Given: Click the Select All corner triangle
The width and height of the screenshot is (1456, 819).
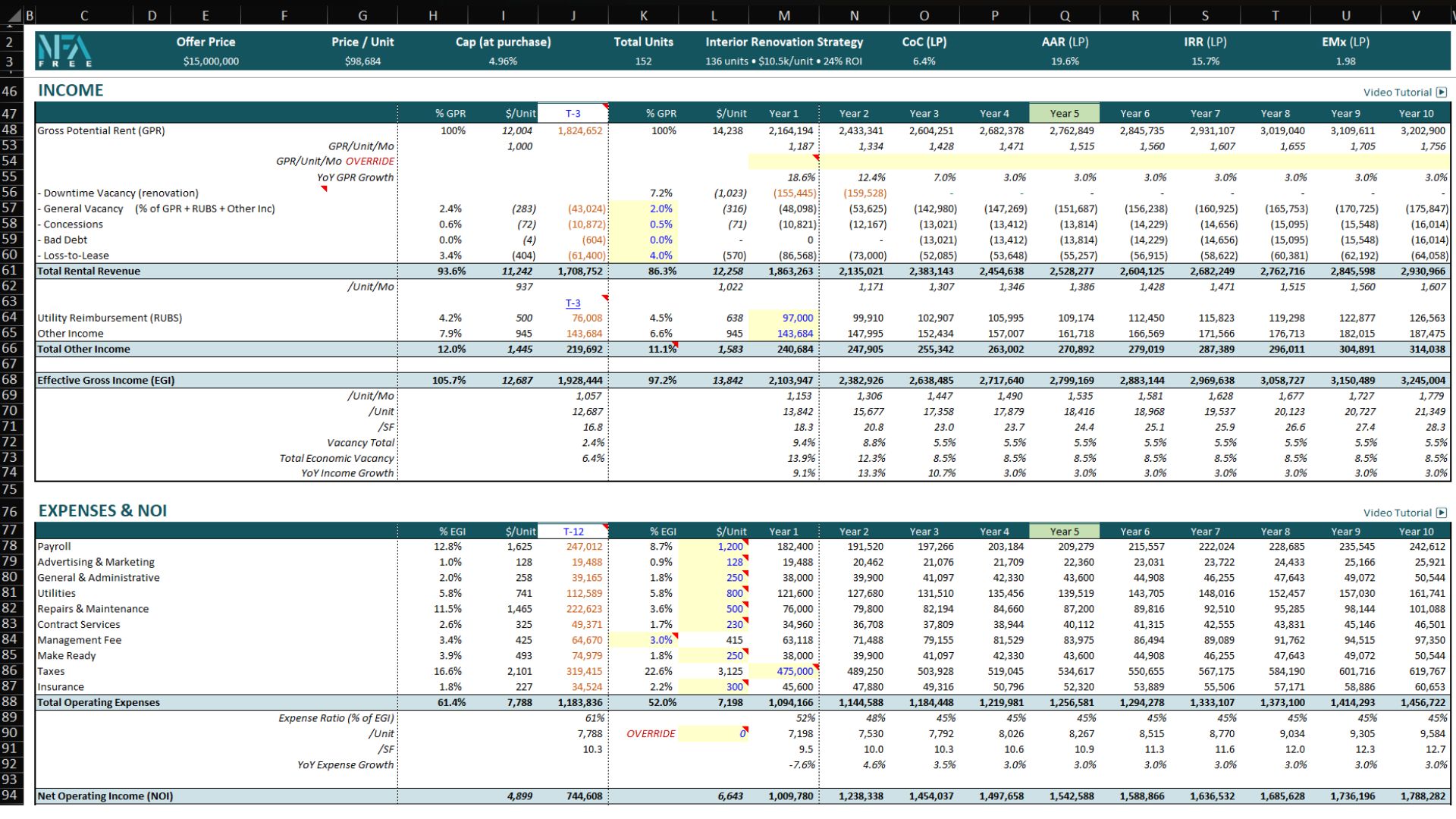Looking at the screenshot, I should coord(14,14).
